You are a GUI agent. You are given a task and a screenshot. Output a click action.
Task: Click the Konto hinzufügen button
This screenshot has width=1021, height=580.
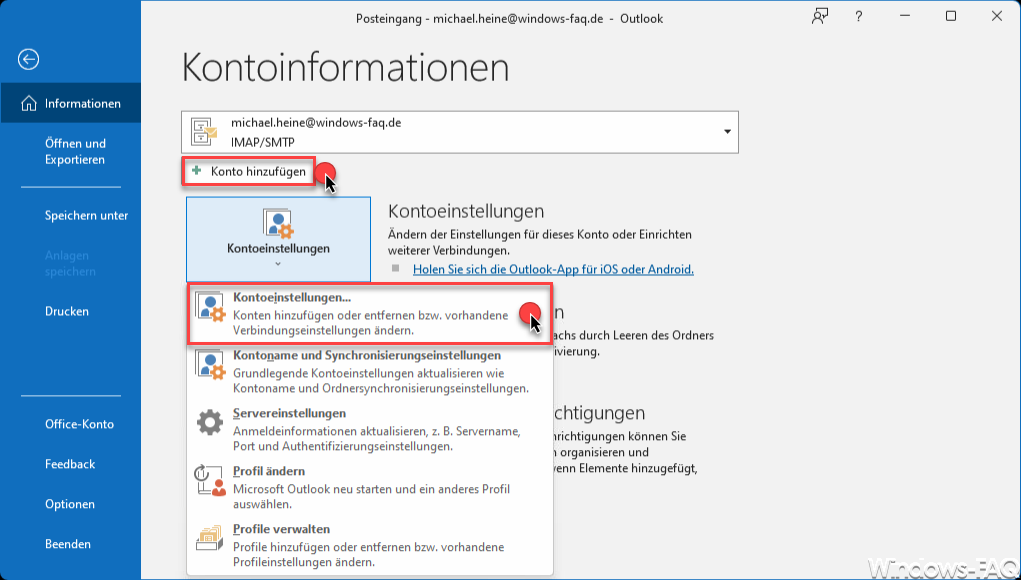249,172
